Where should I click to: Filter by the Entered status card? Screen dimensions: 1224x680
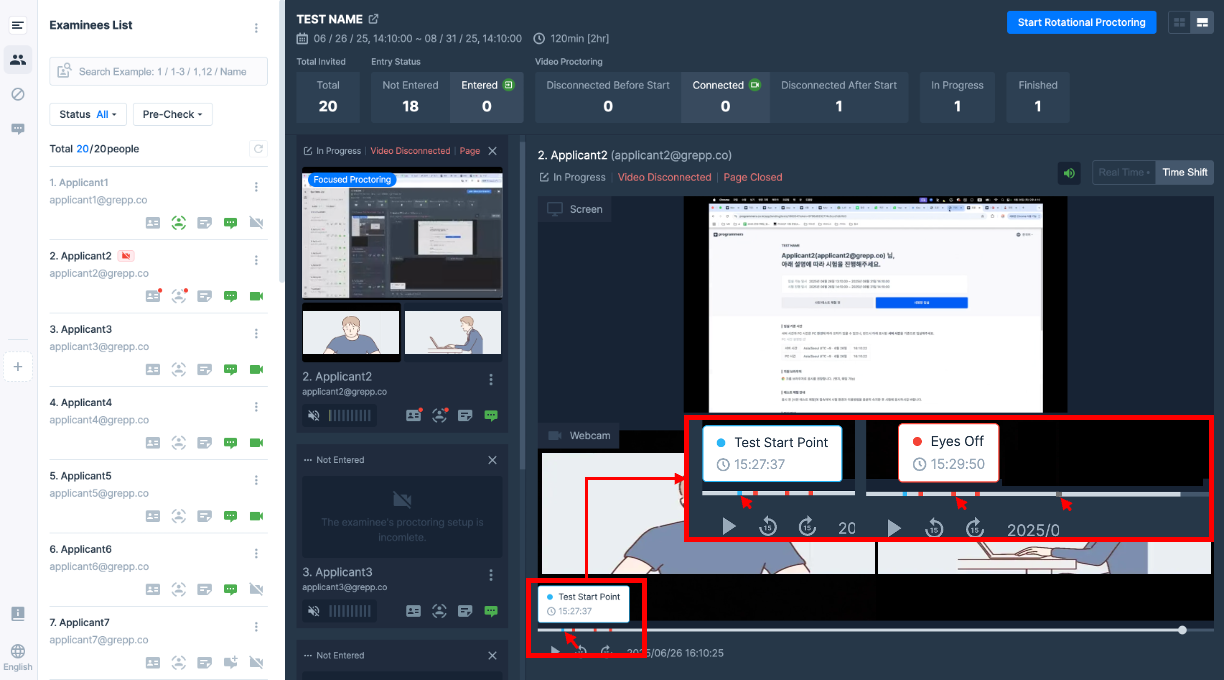[x=487, y=97]
